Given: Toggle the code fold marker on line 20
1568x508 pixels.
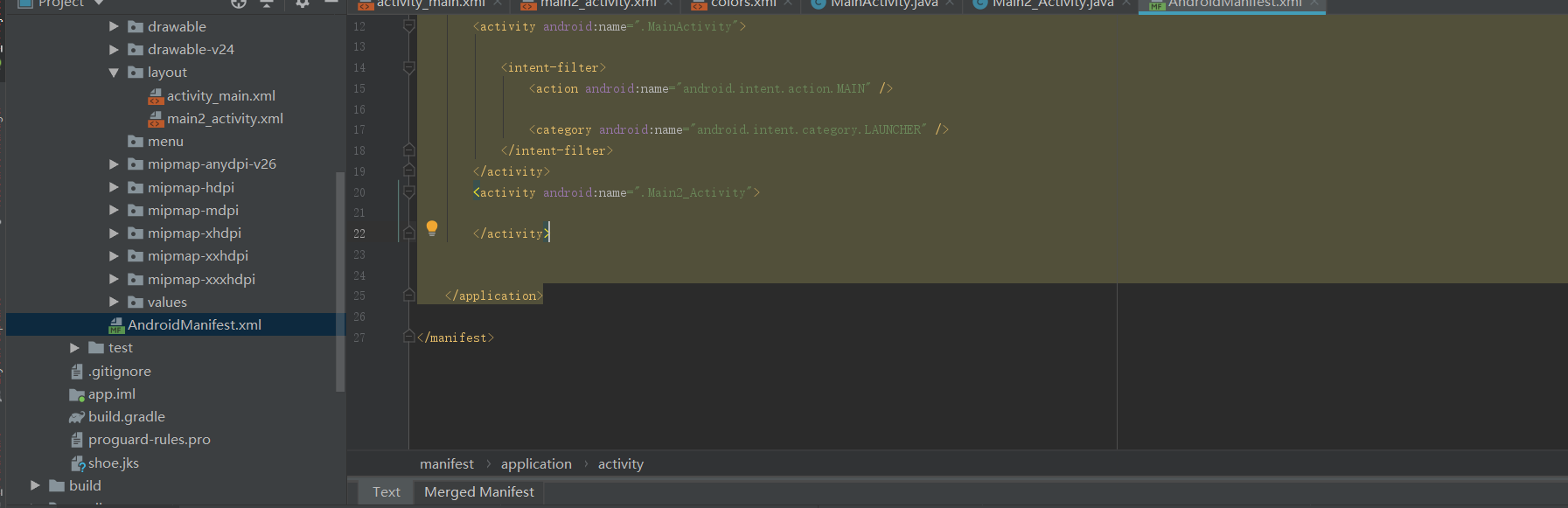Looking at the screenshot, I should [408, 192].
